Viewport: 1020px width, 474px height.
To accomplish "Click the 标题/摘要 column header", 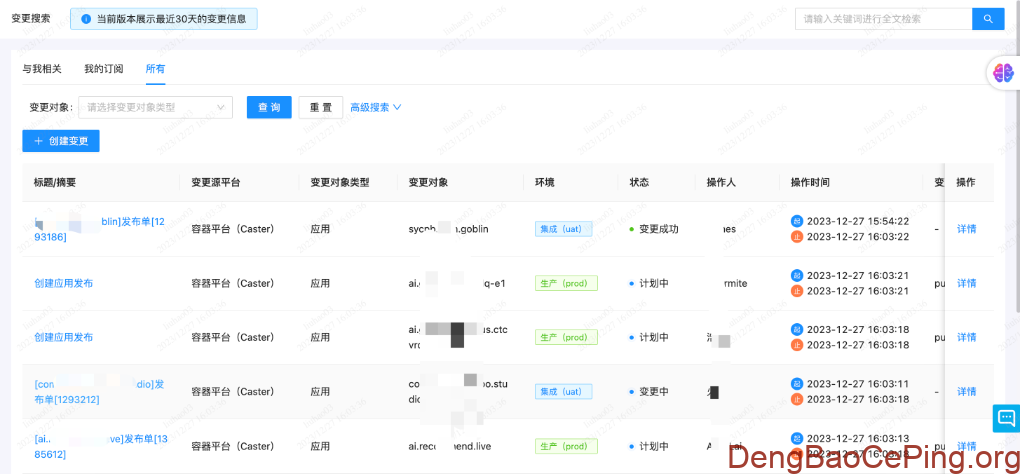I will click(55, 183).
